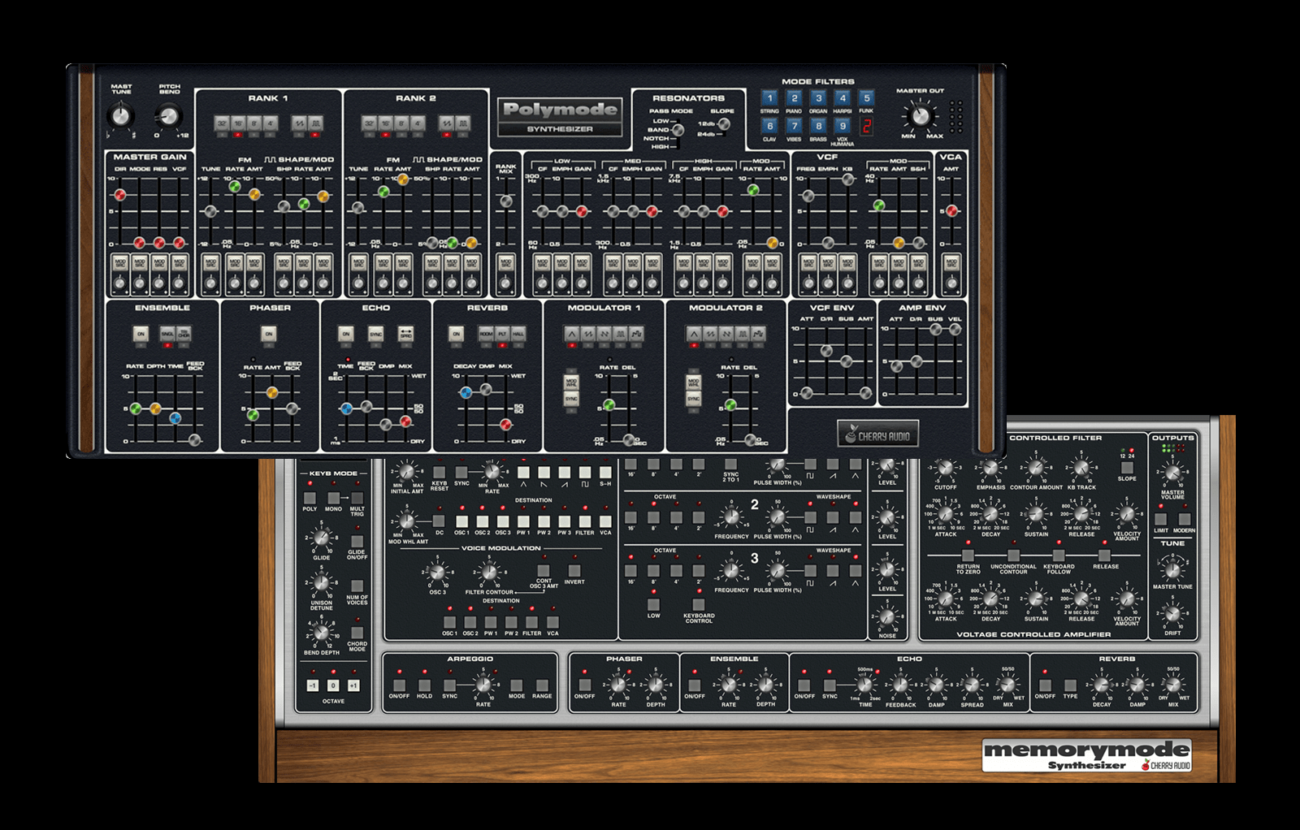Toggle Rank 1 32' footage button
This screenshot has width=1300, height=830.
222,122
